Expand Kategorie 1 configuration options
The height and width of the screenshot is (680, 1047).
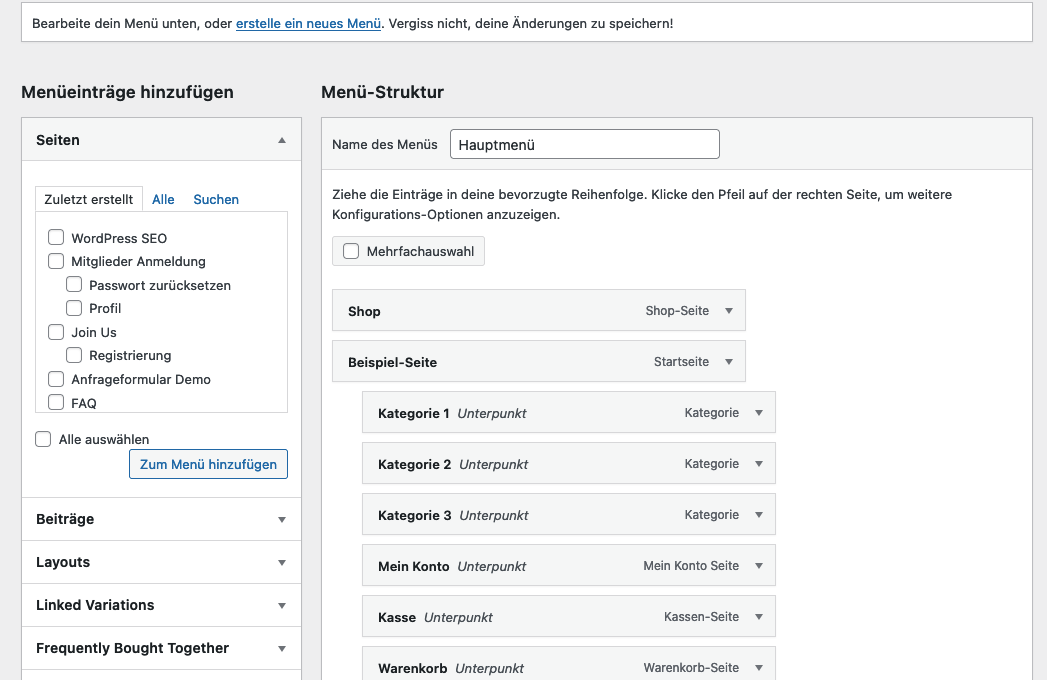tap(759, 412)
